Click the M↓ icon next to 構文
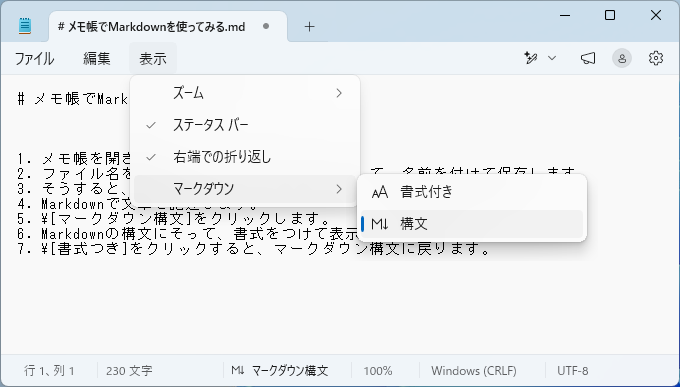The height and width of the screenshot is (387, 680). 380,224
